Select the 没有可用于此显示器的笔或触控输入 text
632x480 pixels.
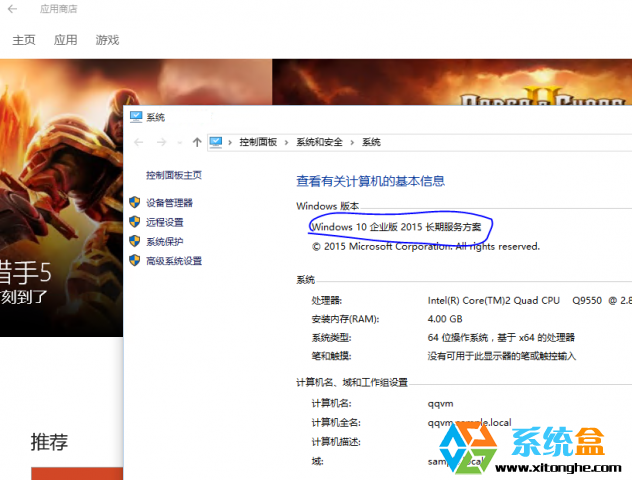[x=502, y=356]
